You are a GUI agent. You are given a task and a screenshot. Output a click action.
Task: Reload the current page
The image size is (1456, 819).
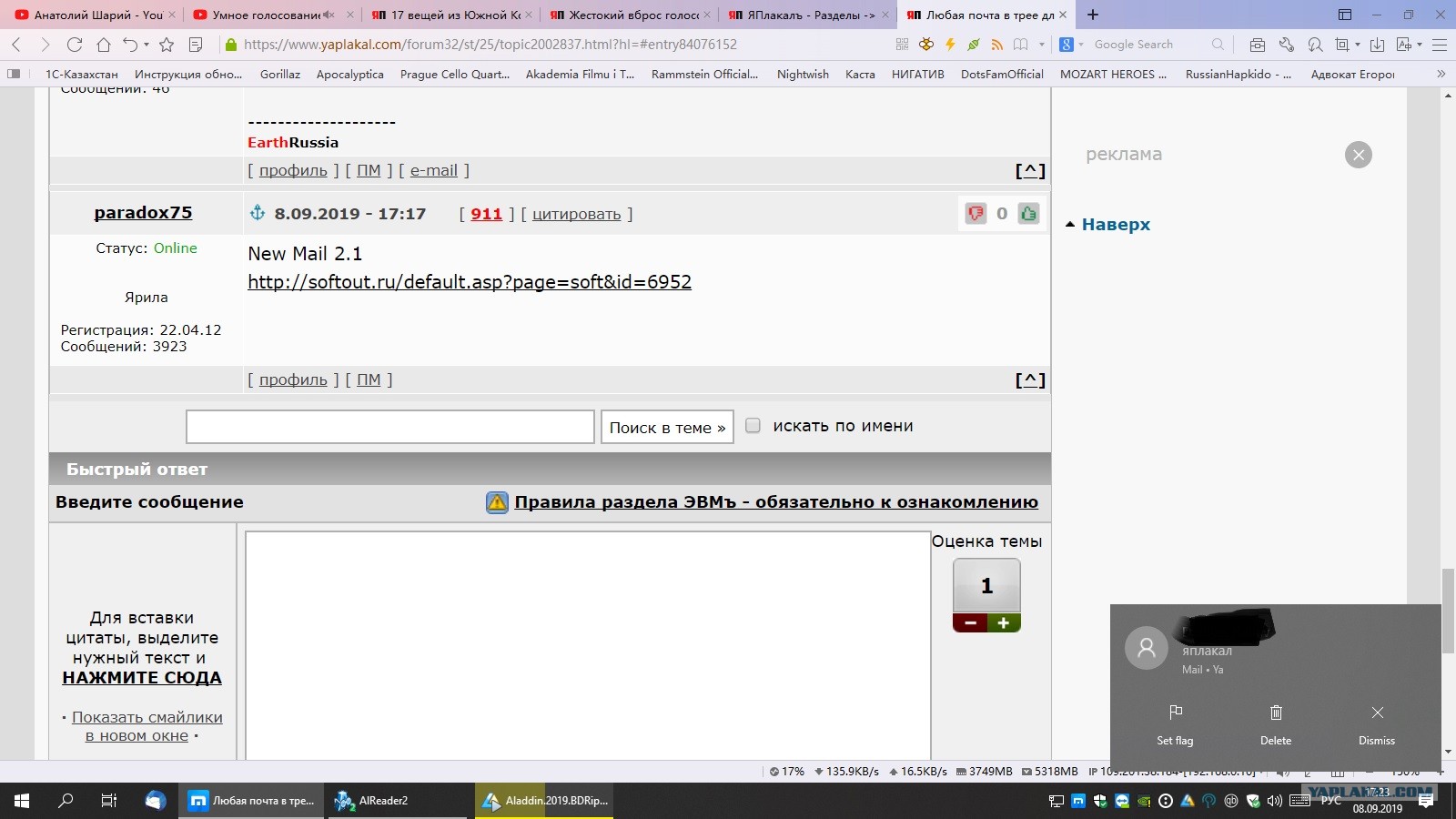(75, 44)
